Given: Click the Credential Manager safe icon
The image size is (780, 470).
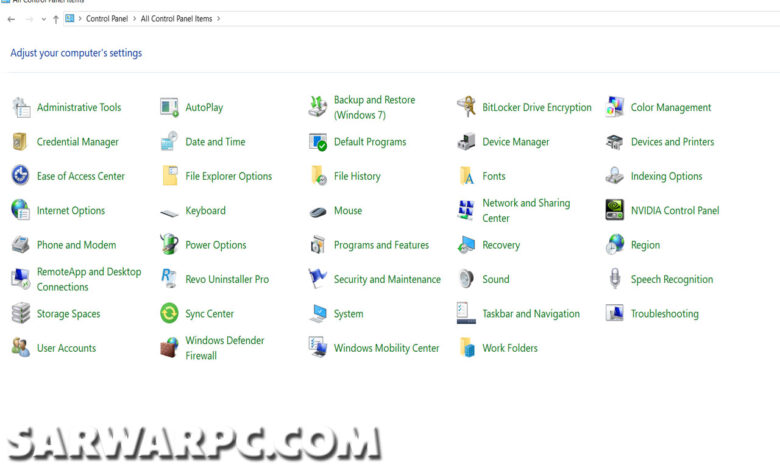Looking at the screenshot, I should 20,142.
